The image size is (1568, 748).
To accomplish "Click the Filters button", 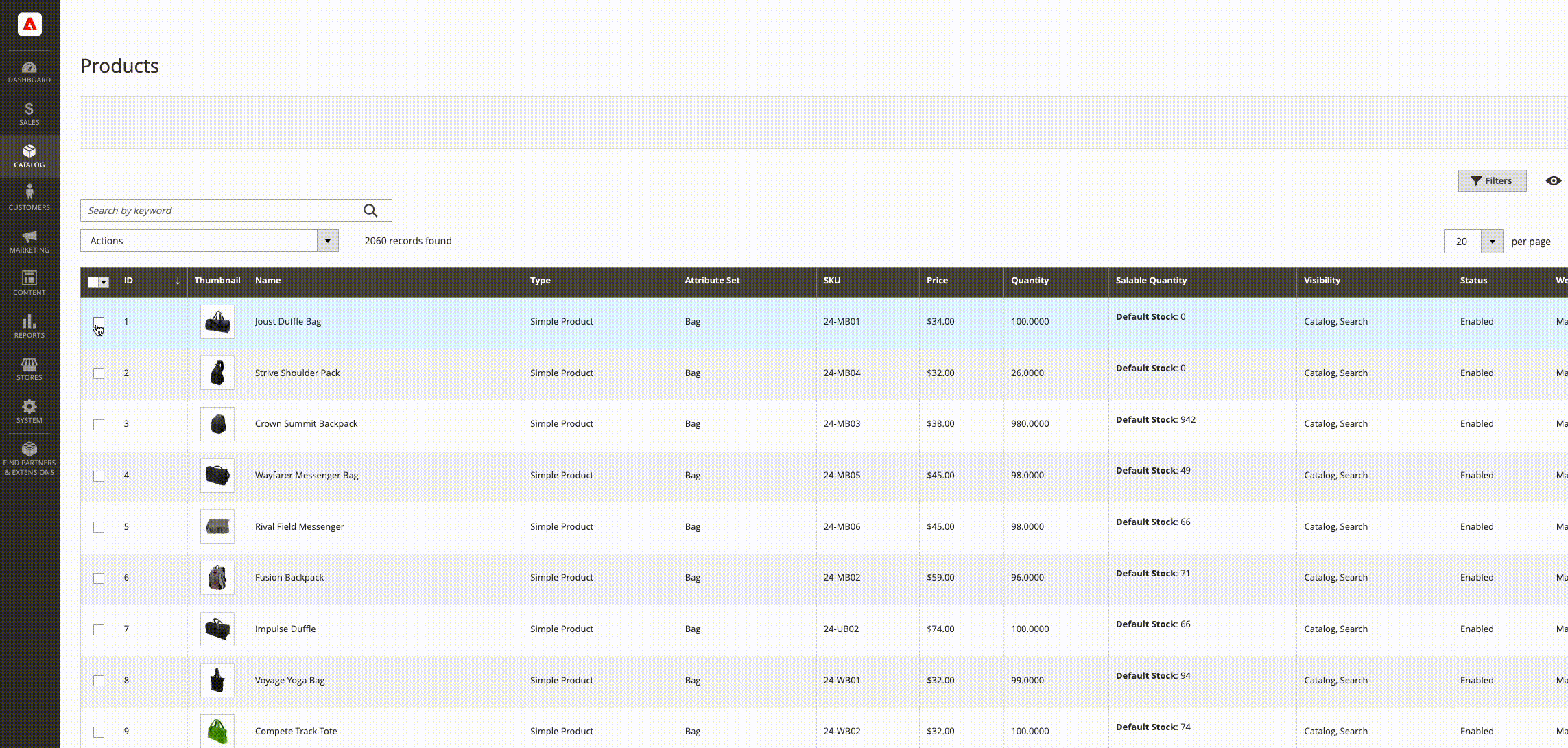I will tap(1491, 181).
